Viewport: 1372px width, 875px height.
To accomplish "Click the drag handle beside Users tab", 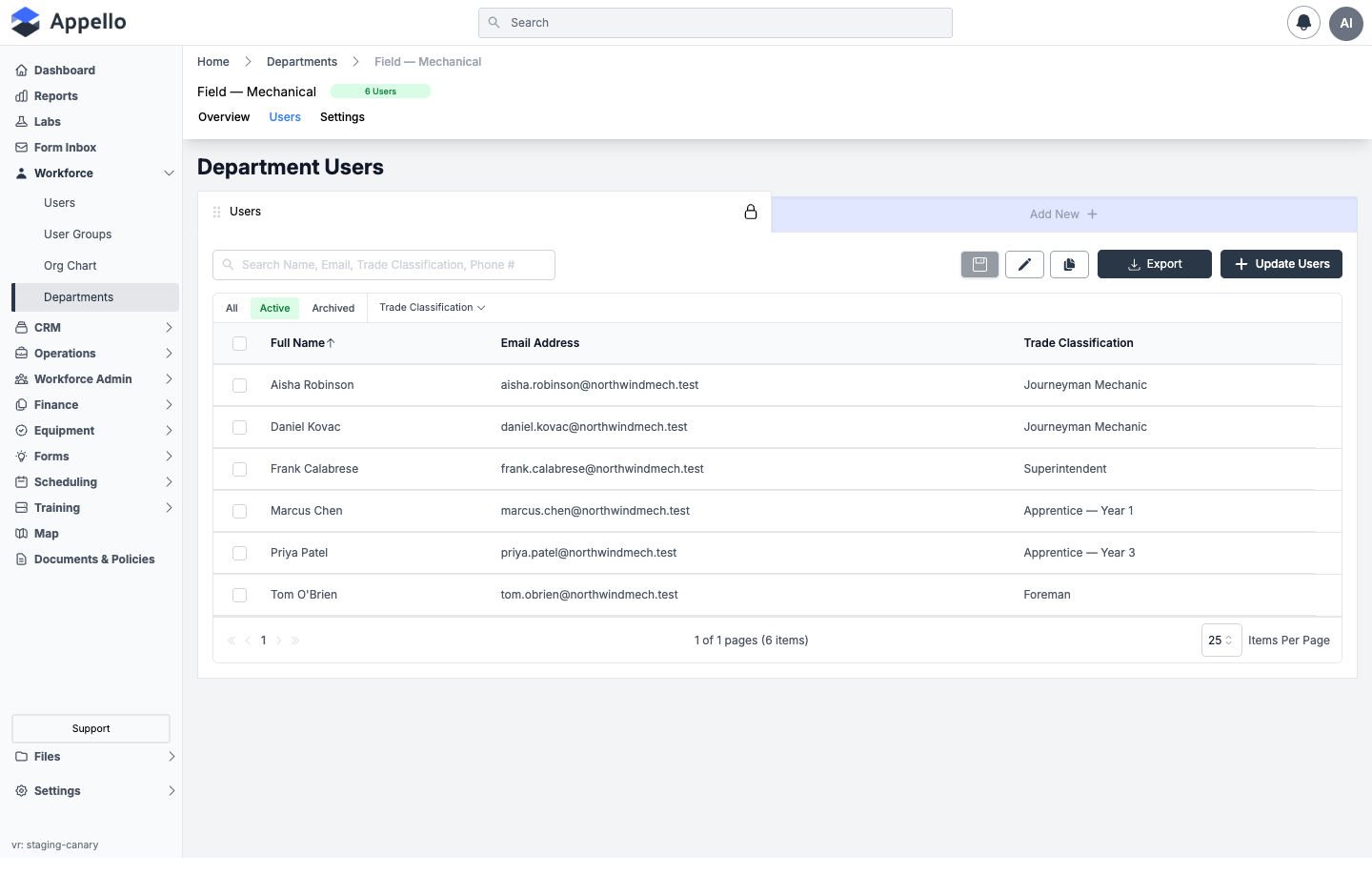I will (216, 212).
